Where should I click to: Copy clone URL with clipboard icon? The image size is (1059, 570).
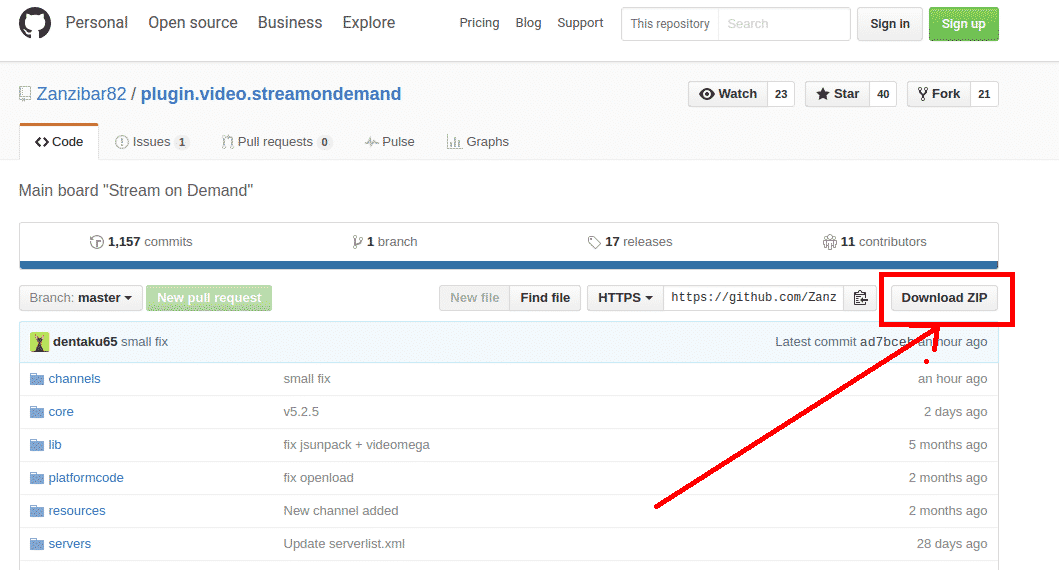point(860,298)
